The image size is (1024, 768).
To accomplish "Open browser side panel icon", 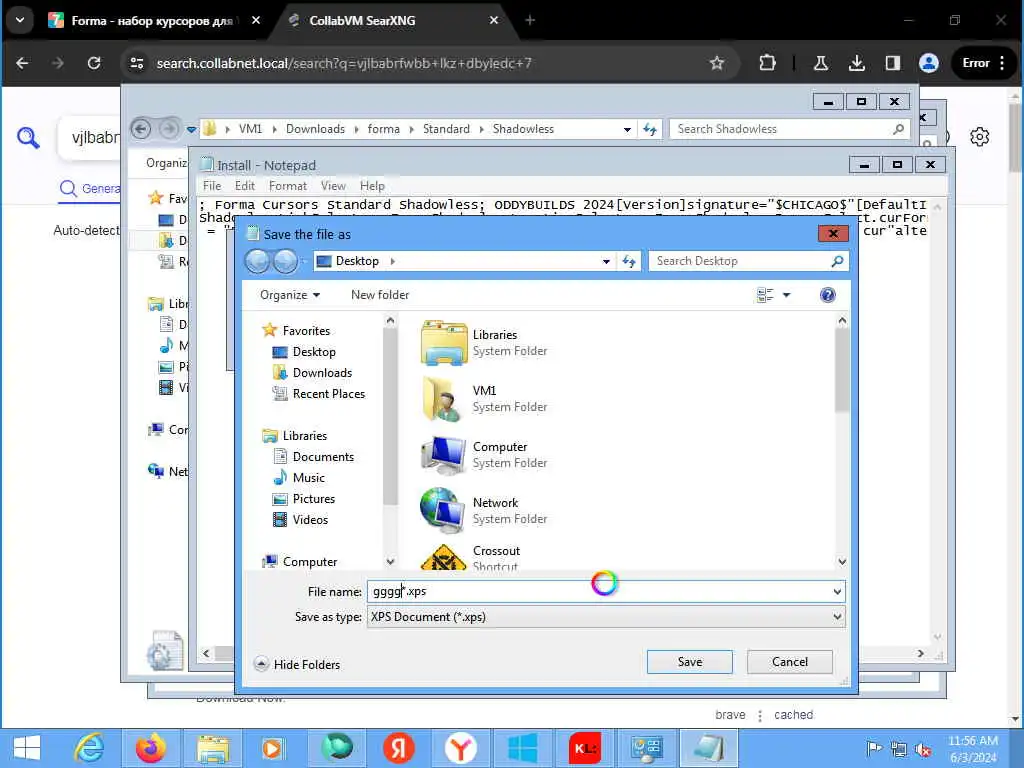I will point(893,63).
